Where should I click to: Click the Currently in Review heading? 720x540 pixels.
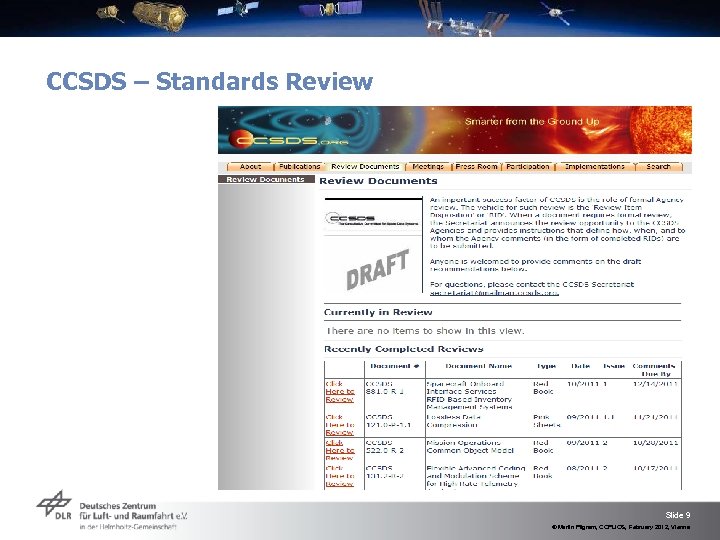pyautogui.click(x=378, y=312)
